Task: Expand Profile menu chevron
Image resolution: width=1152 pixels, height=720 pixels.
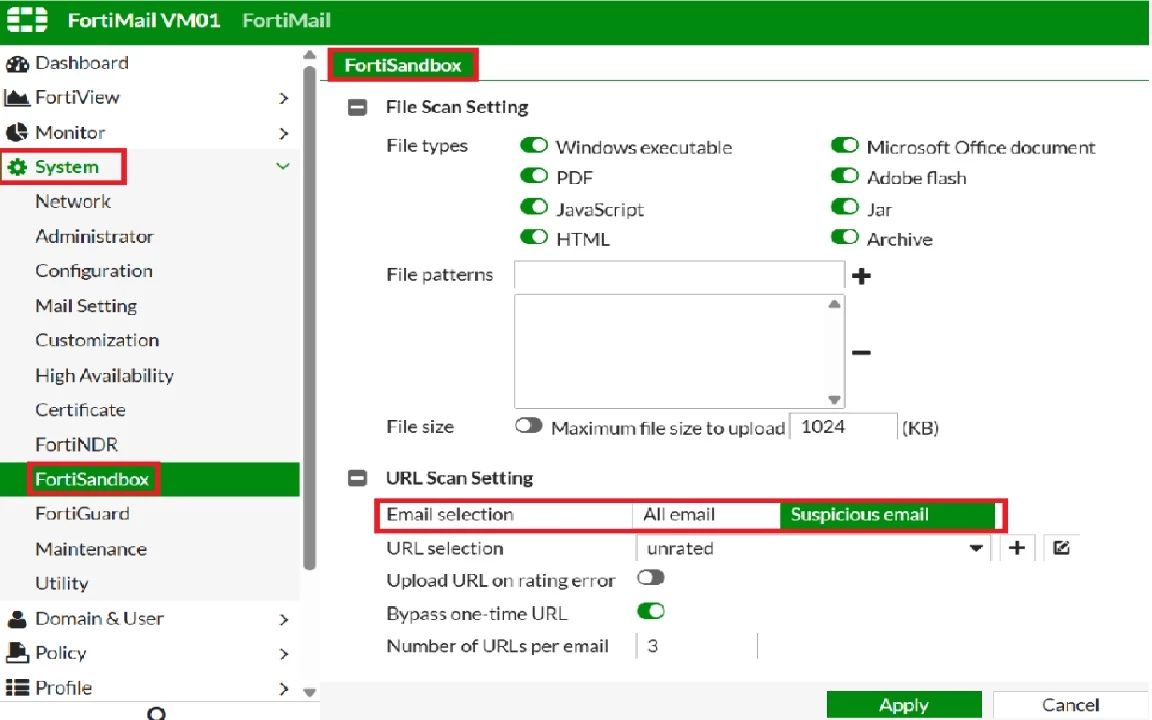Action: tap(284, 688)
